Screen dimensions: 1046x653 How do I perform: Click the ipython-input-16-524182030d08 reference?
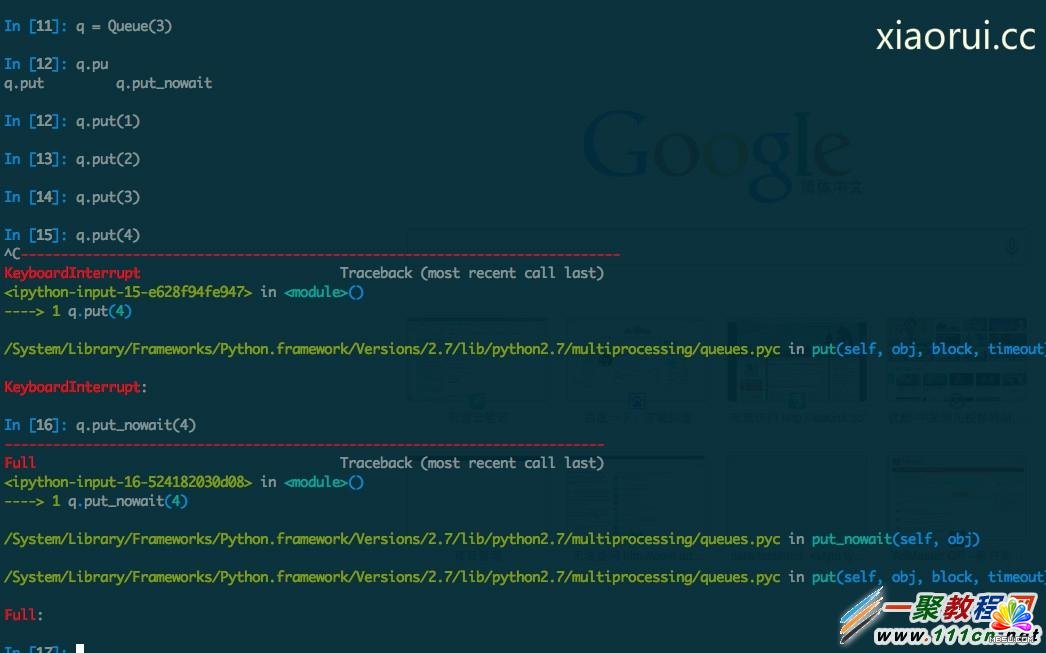pyautogui.click(x=128, y=482)
